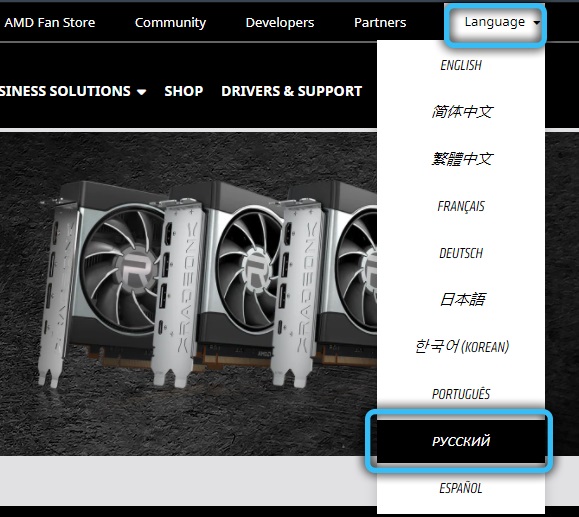Viewport: 579px width, 517px height.
Task: Open the Partners link
Action: (x=380, y=23)
